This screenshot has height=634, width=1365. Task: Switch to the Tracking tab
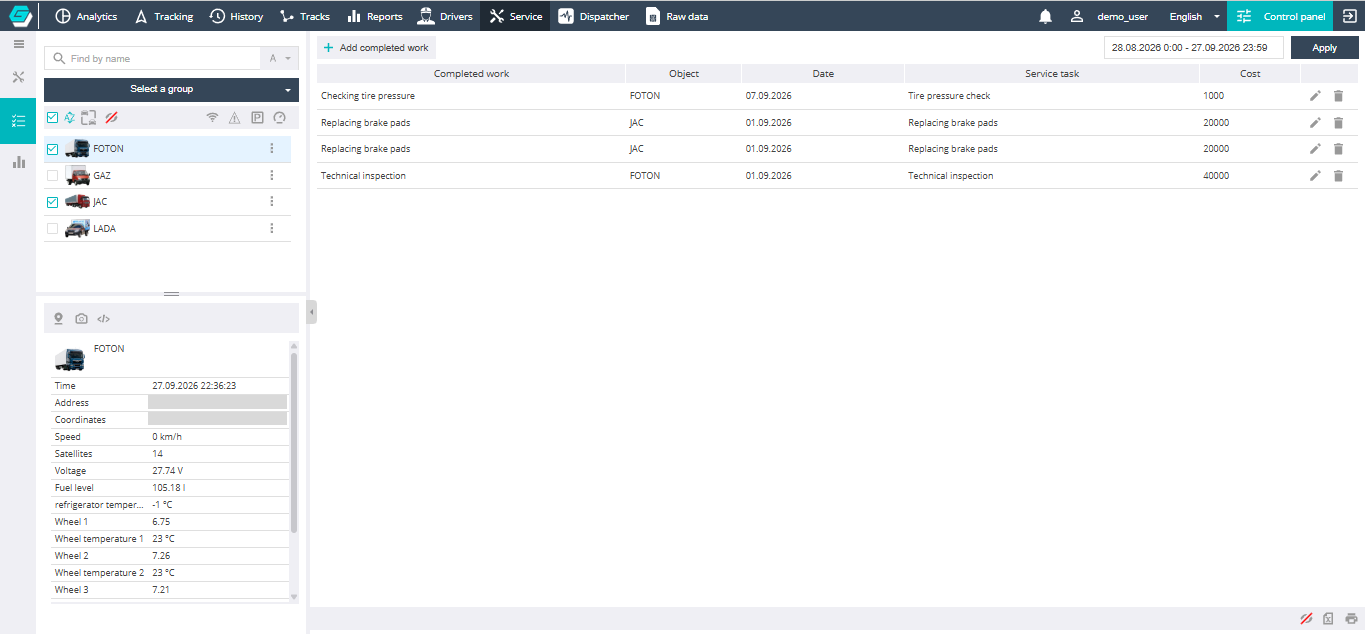tap(164, 16)
